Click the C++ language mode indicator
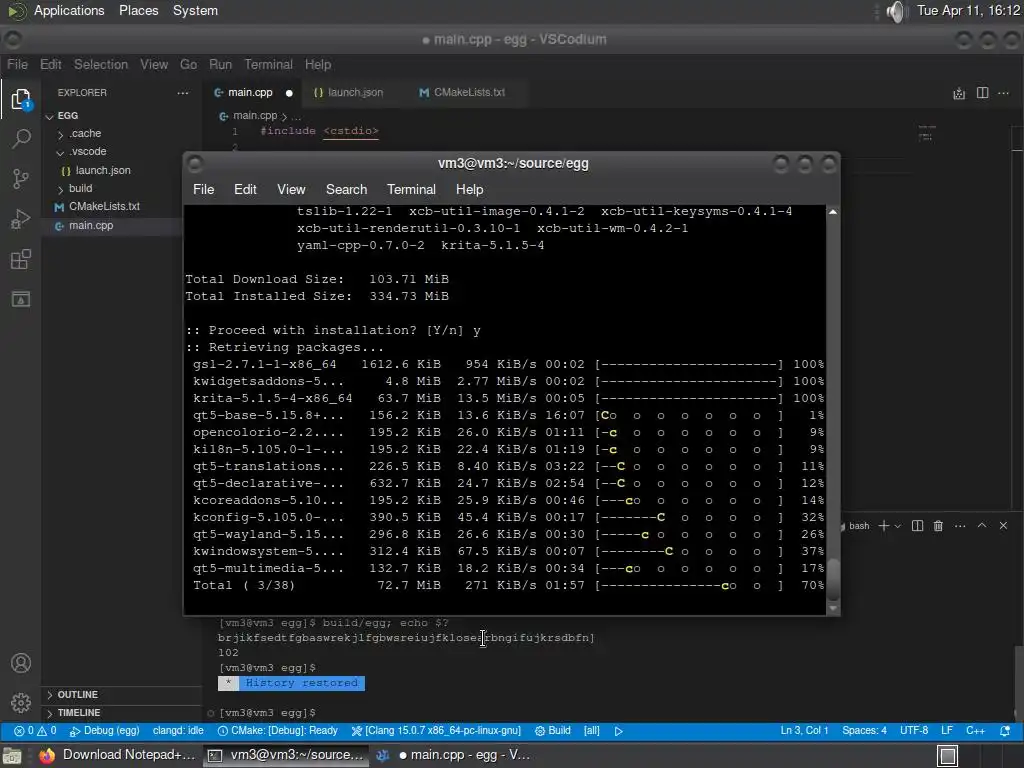The image size is (1024, 768). pyautogui.click(x=975, y=731)
